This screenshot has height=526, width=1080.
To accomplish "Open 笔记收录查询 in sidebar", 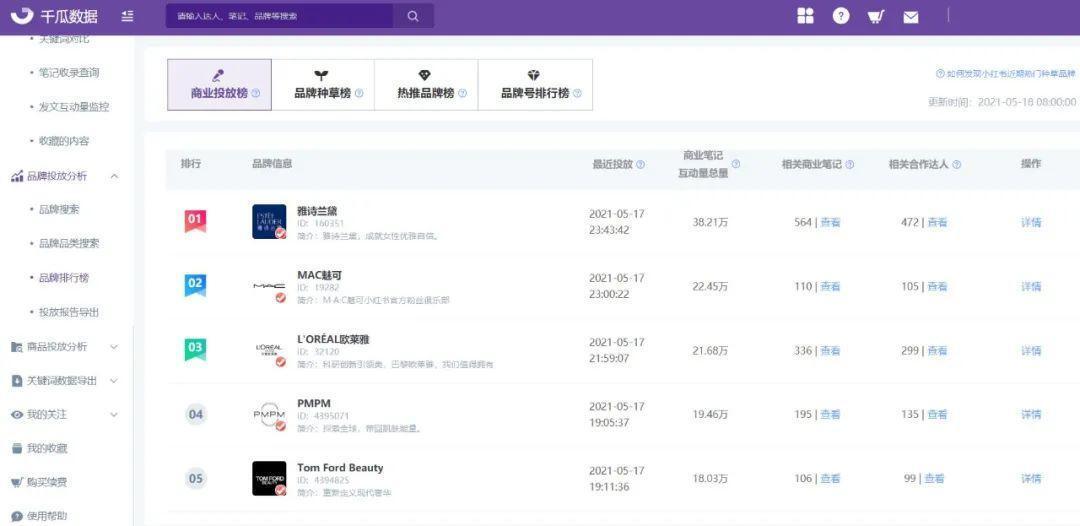I will 69,72.
